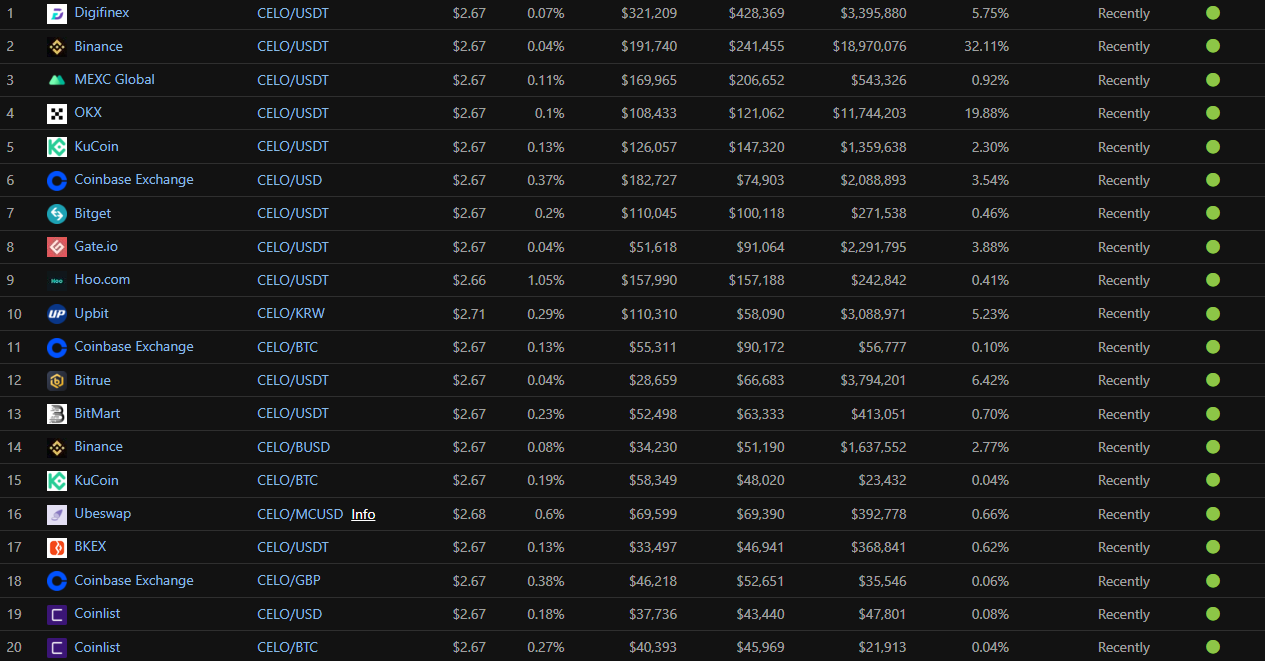Click the $2.68 price in the Ubeswap row
This screenshot has width=1265, height=661.
469,514
